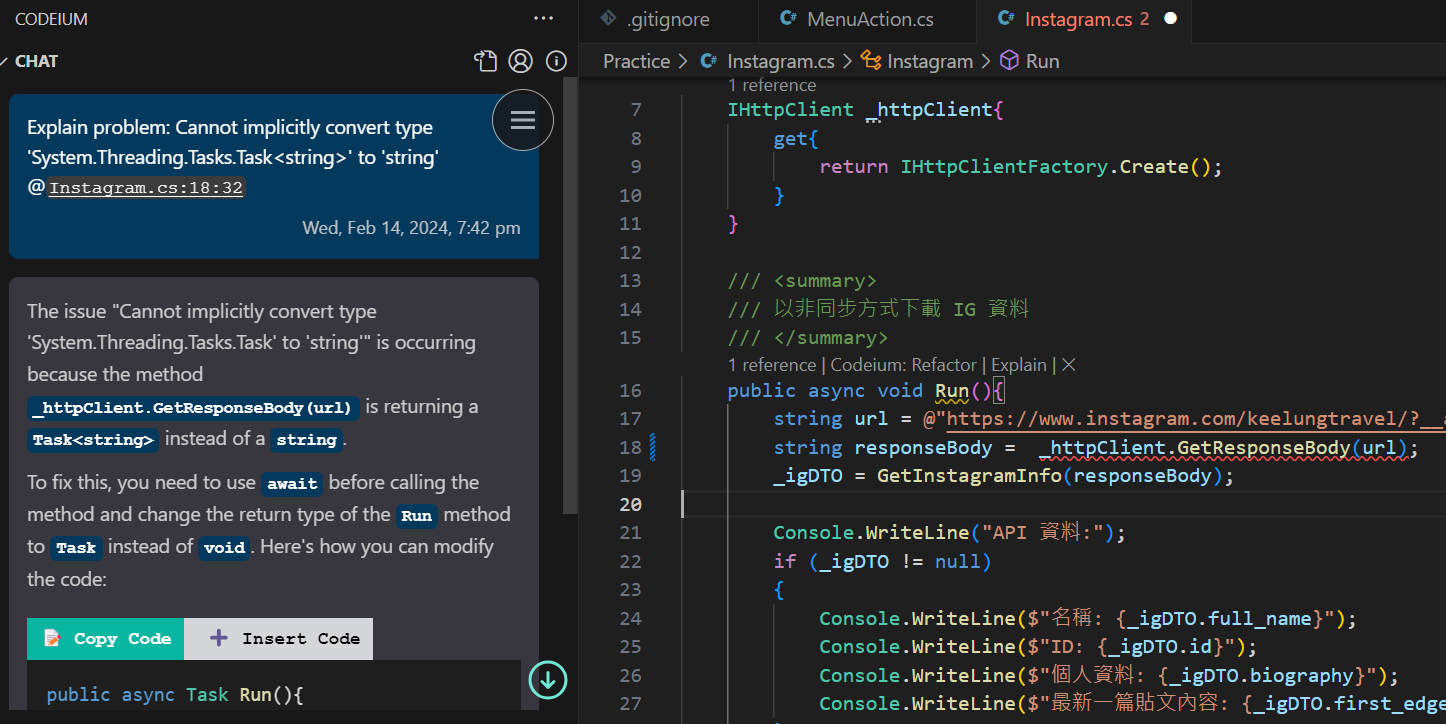
Task: Click the CODEIUM panel title
Action: (52, 19)
